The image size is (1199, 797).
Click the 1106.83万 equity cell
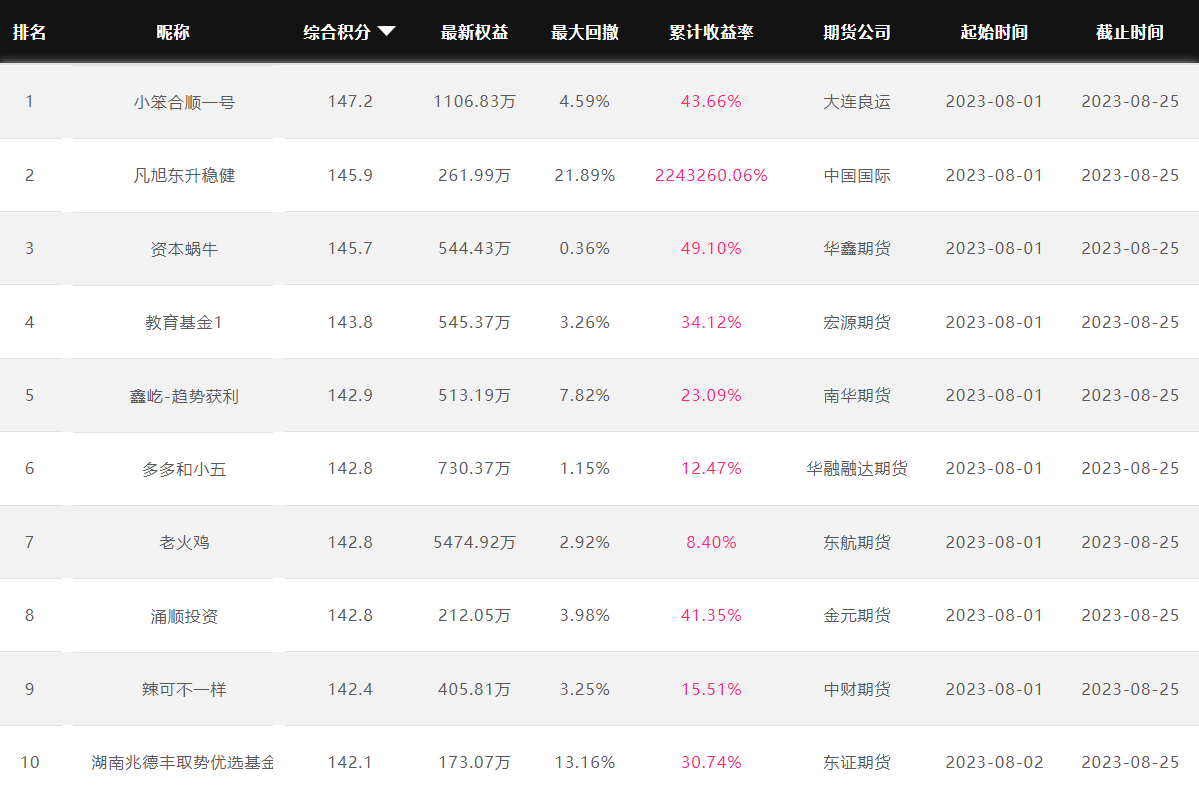(x=474, y=102)
